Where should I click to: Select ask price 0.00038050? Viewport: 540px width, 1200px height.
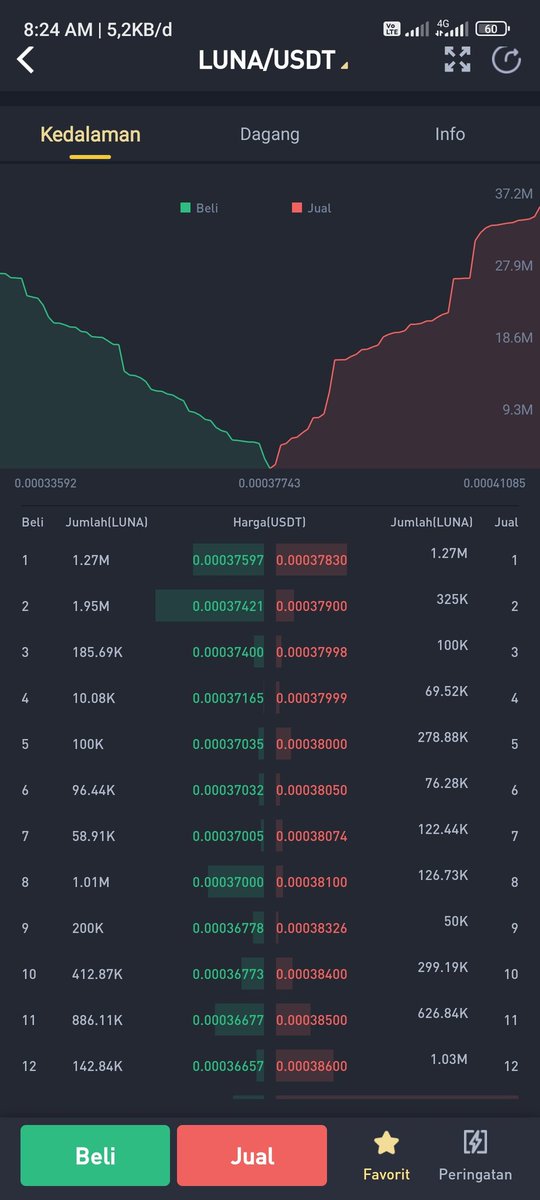(312, 790)
